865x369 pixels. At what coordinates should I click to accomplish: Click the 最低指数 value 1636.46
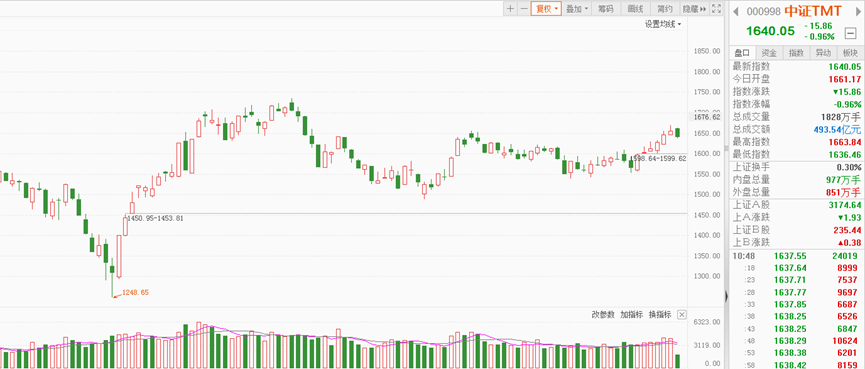pos(845,154)
